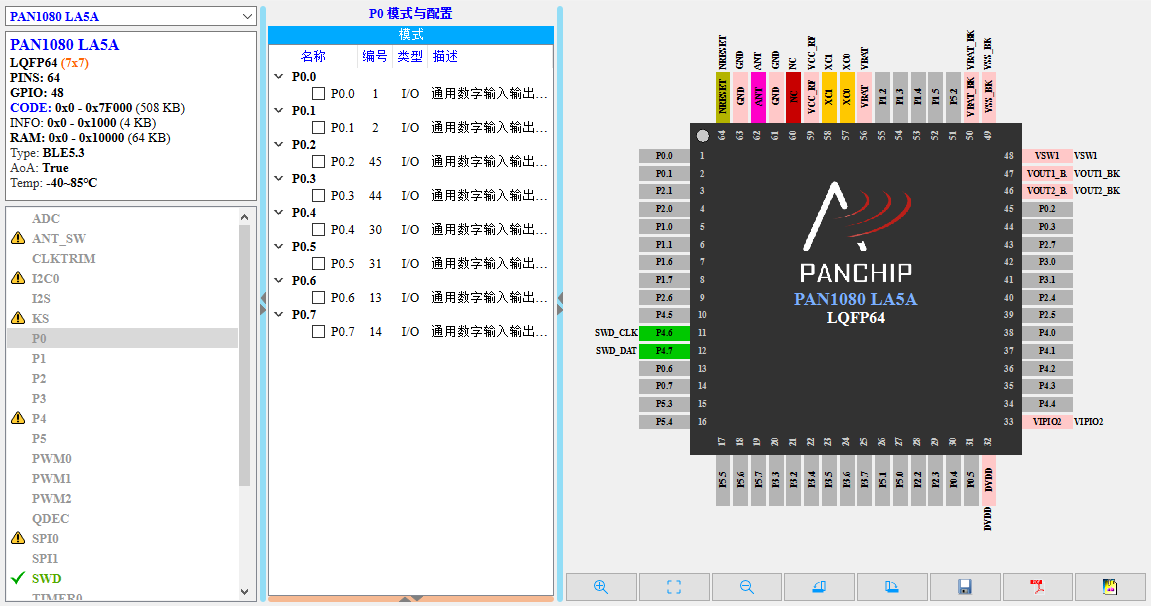Click the 描述 column header
This screenshot has width=1151, height=606.
(x=446, y=56)
